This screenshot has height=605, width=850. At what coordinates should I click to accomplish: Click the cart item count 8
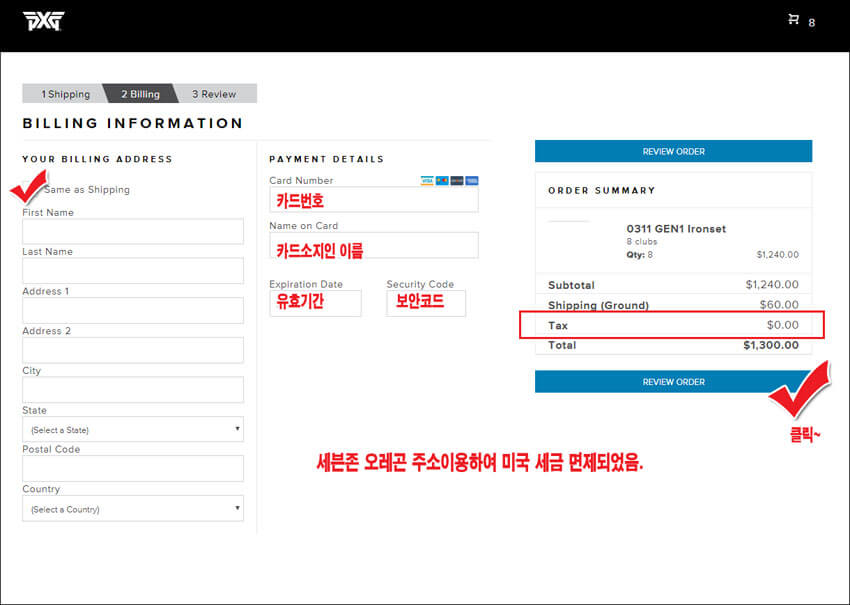pos(812,23)
